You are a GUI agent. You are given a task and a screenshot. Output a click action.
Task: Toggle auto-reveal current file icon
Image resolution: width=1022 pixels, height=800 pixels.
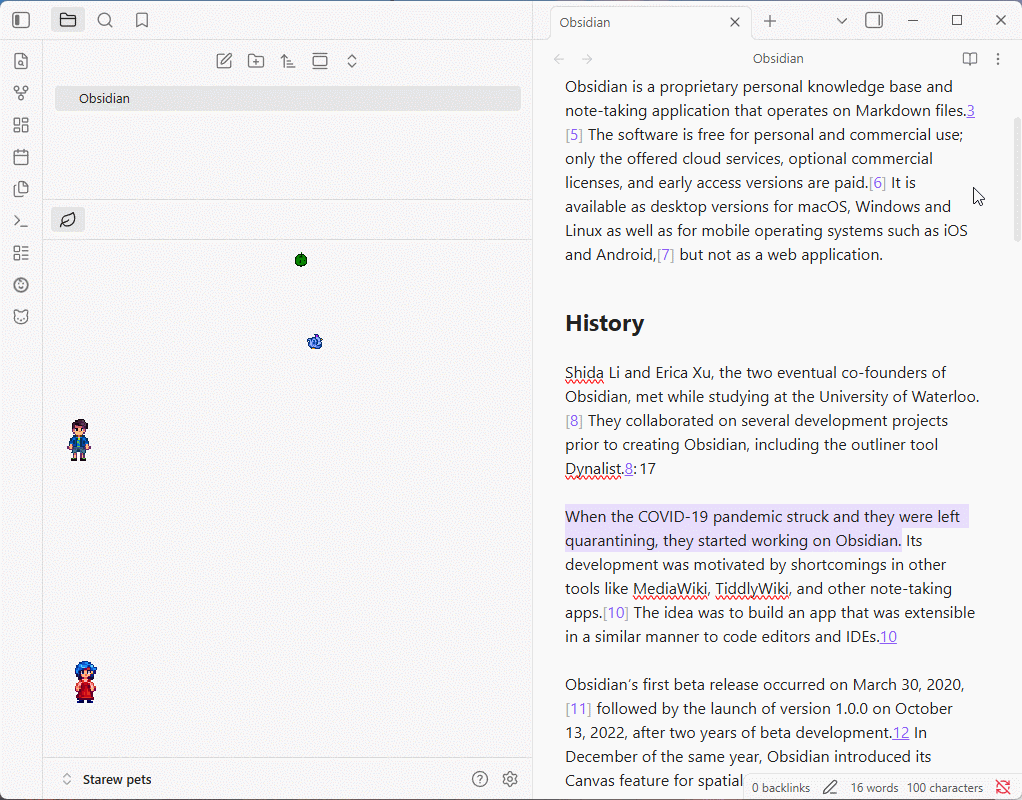(x=320, y=61)
